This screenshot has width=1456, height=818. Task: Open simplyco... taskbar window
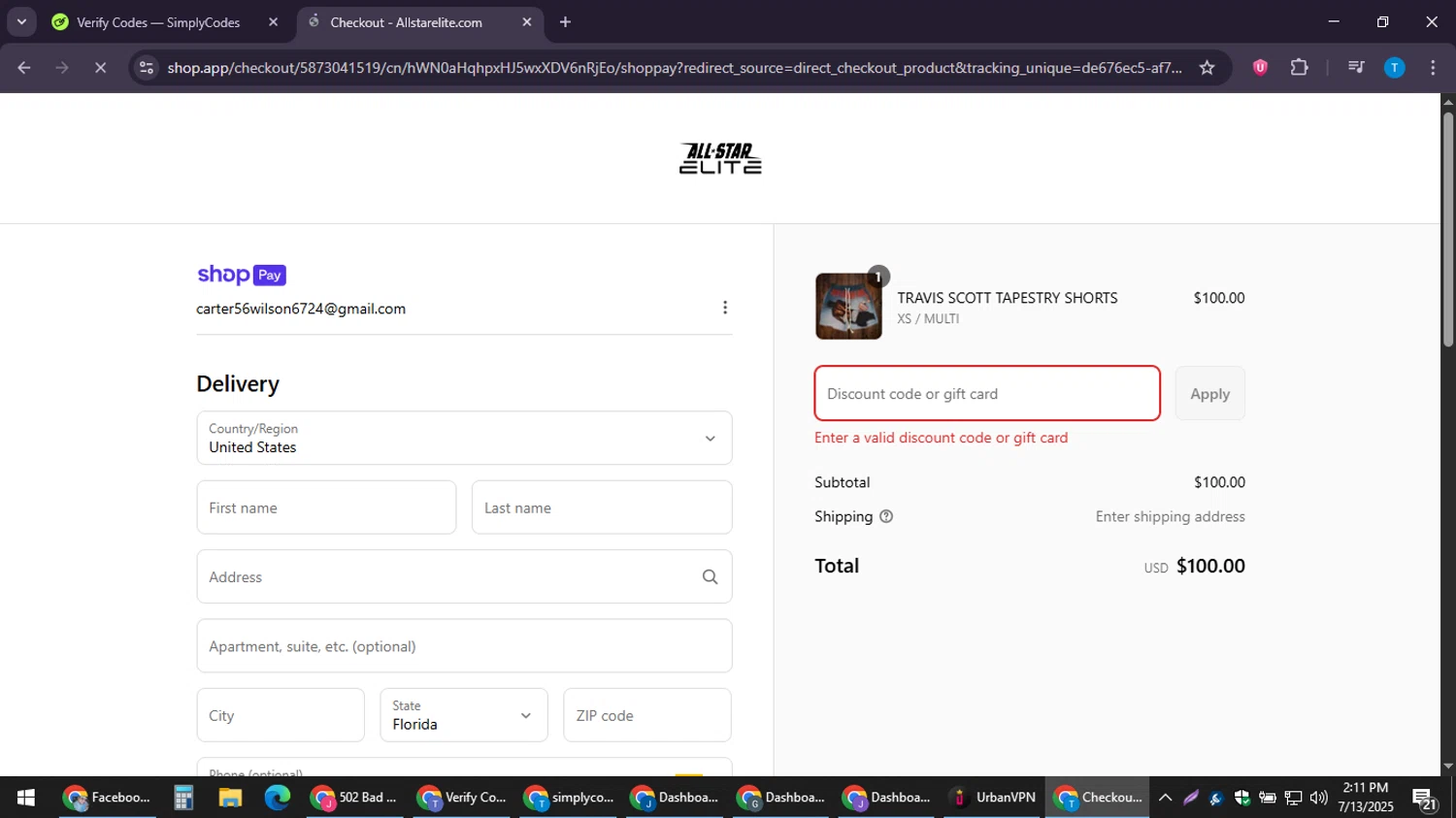pos(568,798)
